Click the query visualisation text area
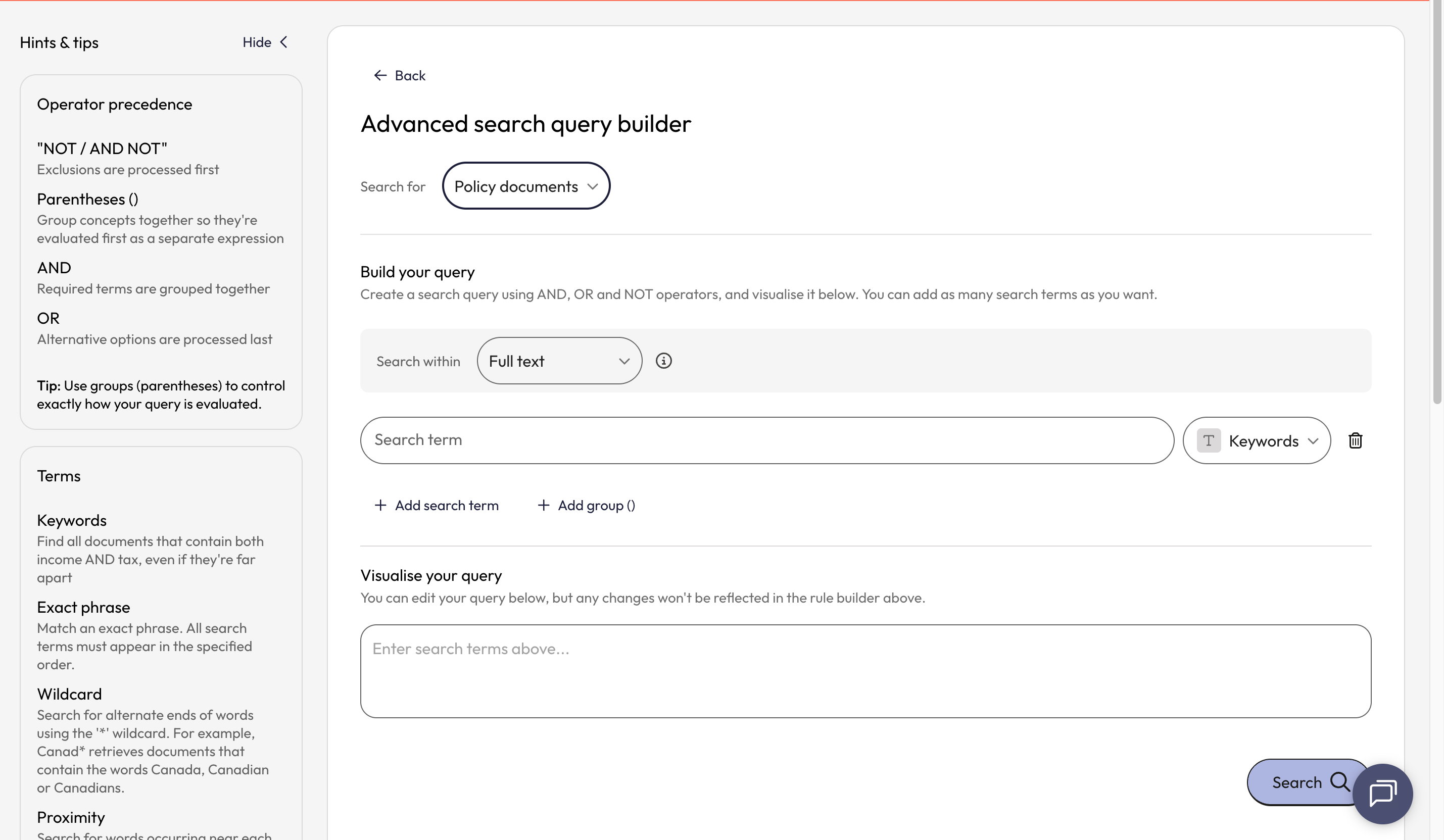The image size is (1444, 840). [865, 671]
